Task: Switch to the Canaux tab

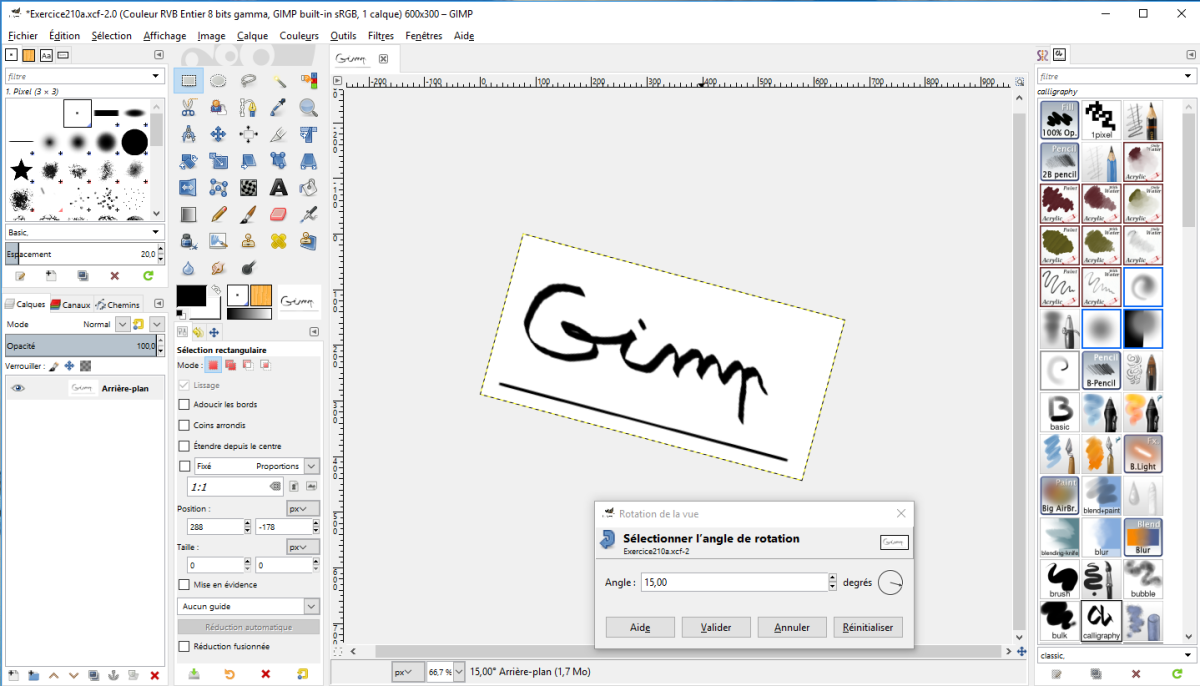Action: point(70,305)
